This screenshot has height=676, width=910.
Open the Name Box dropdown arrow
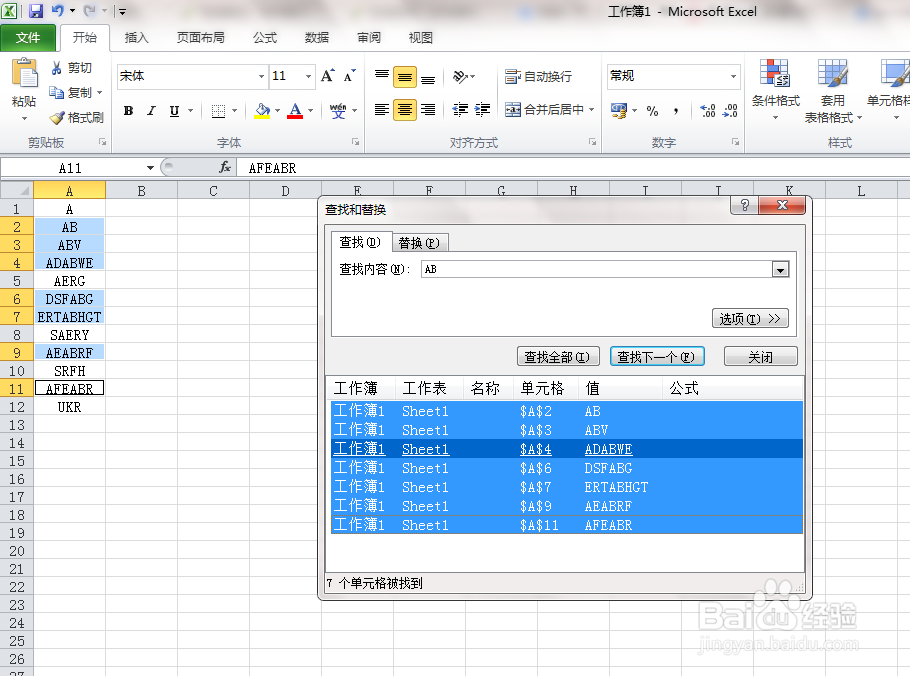click(x=150, y=168)
